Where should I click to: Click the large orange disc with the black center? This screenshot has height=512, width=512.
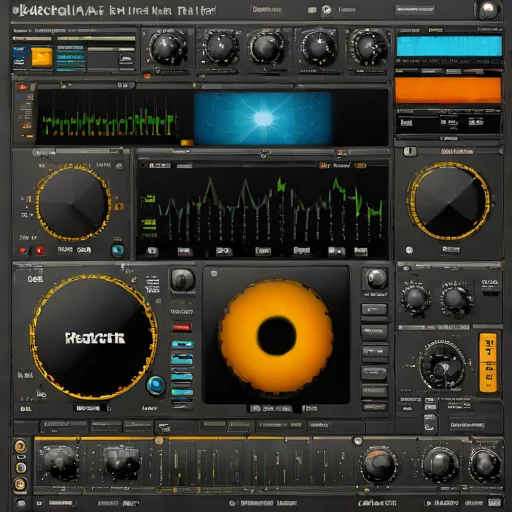(276, 336)
